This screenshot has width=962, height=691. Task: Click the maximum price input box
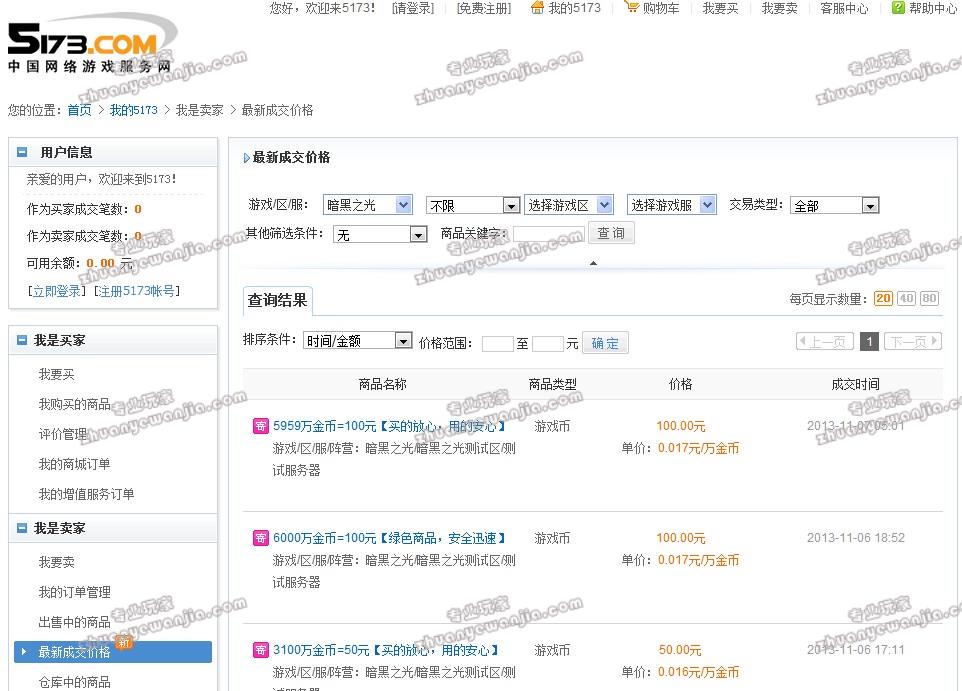pyautogui.click(x=548, y=344)
